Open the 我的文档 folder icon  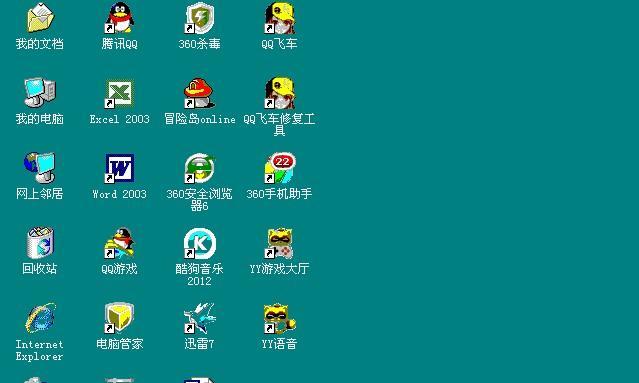pos(40,18)
